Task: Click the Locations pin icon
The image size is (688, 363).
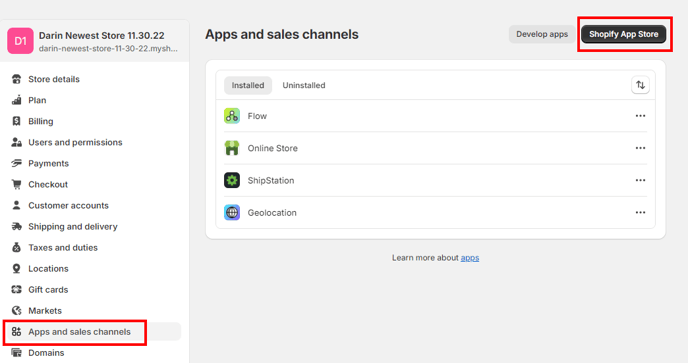Action: tap(17, 269)
